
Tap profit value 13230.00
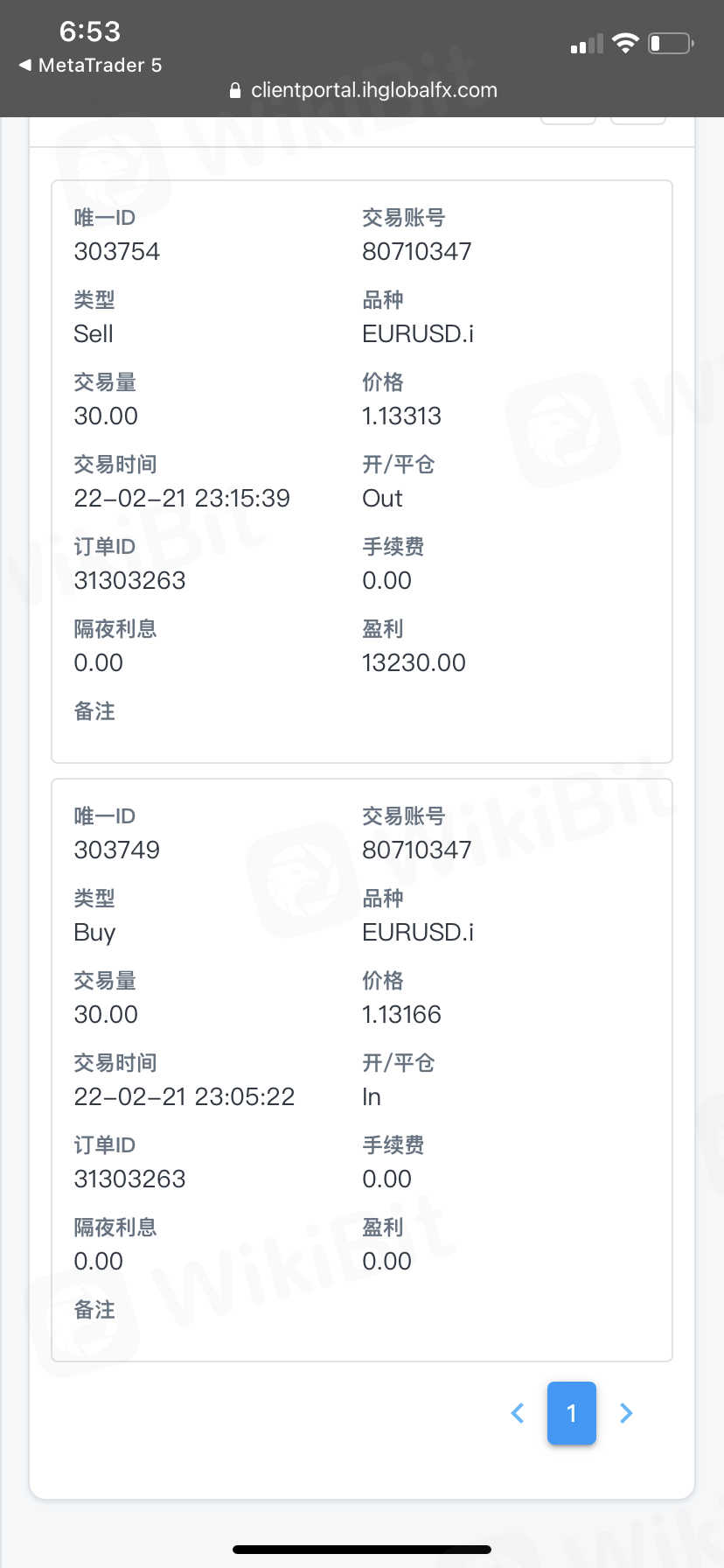point(414,663)
